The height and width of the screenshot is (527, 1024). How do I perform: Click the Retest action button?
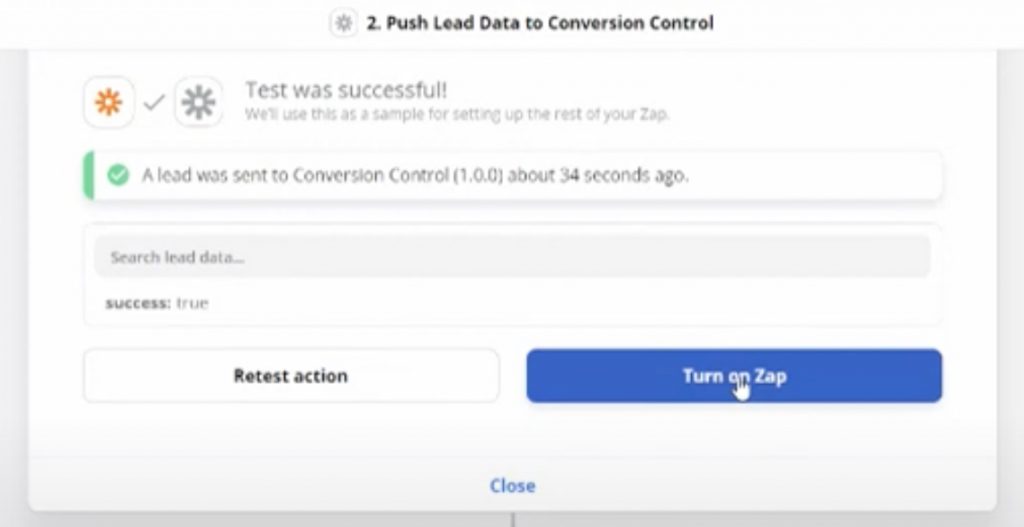(x=290, y=376)
